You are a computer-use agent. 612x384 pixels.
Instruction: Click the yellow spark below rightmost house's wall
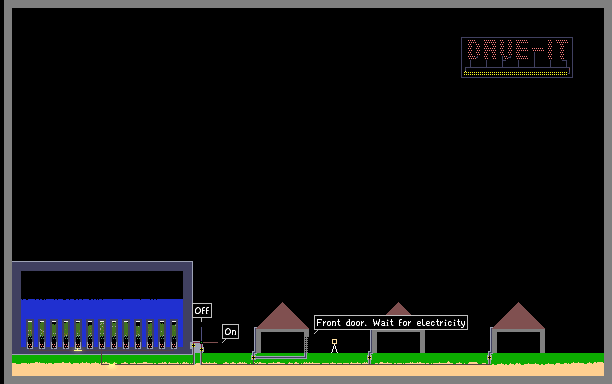489,357
